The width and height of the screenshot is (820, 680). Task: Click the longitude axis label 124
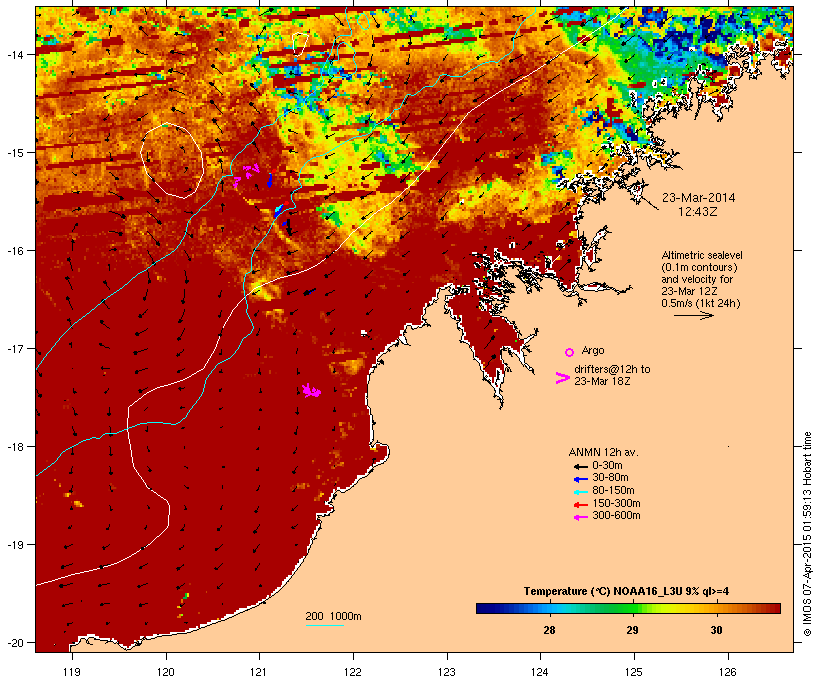(540, 672)
